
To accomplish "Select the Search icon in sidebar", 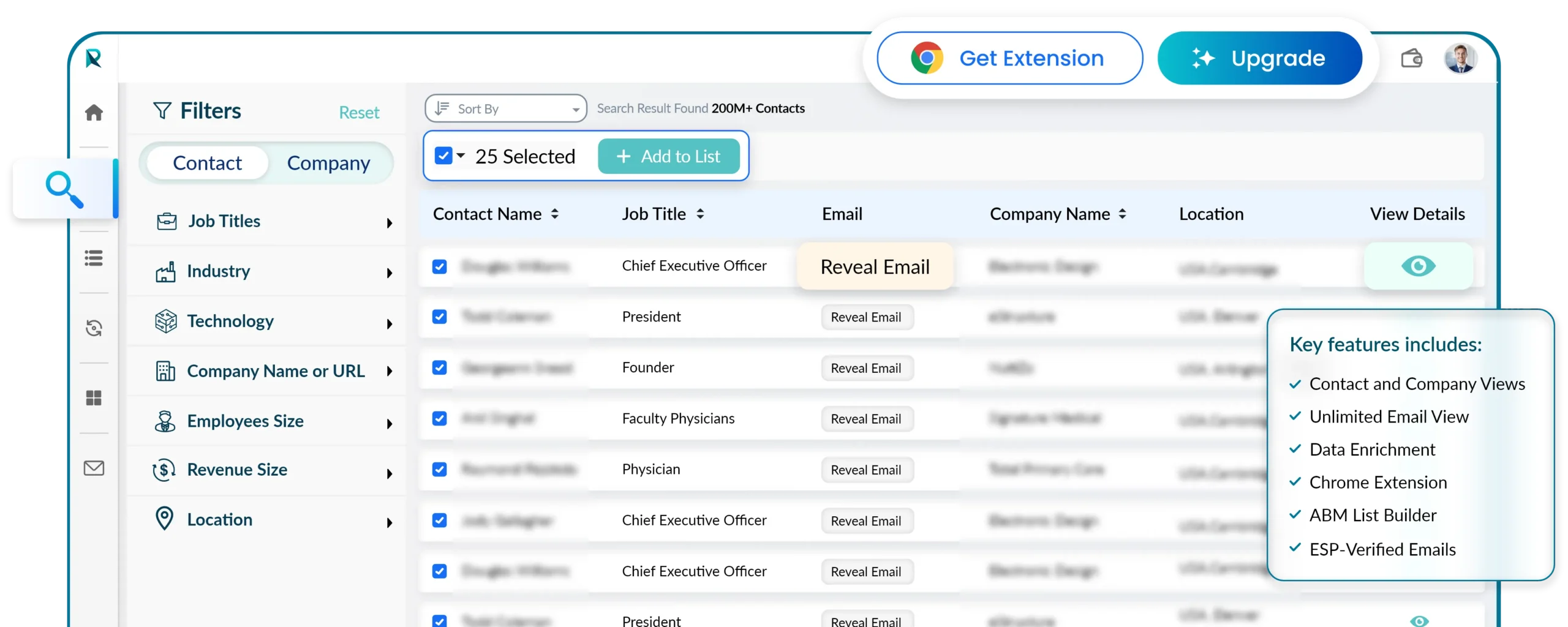I will click(x=64, y=189).
